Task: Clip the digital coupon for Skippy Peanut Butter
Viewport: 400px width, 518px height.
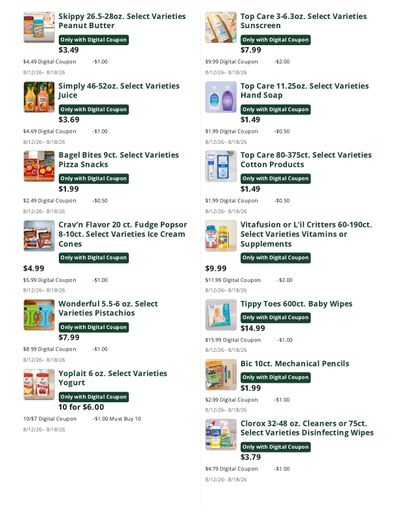Action: (94, 40)
